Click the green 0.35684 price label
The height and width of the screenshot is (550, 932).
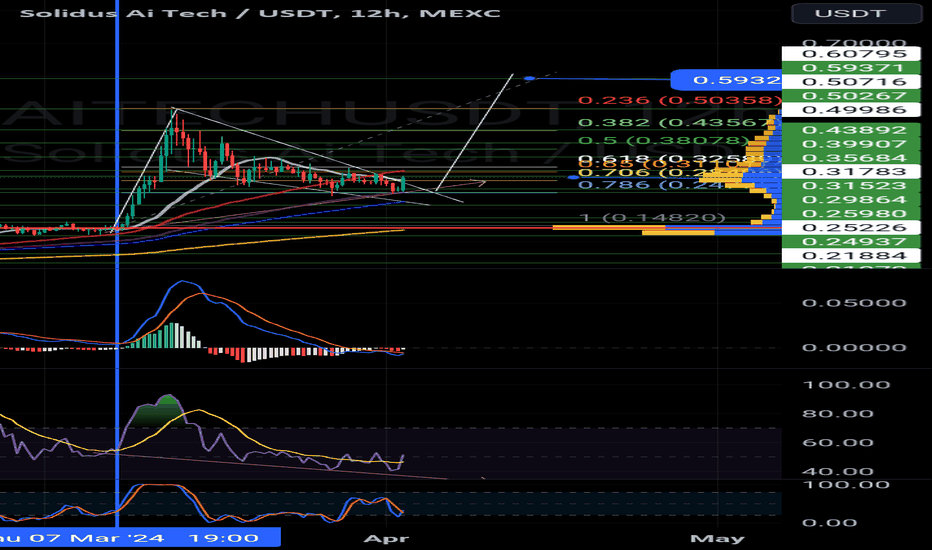pos(852,158)
